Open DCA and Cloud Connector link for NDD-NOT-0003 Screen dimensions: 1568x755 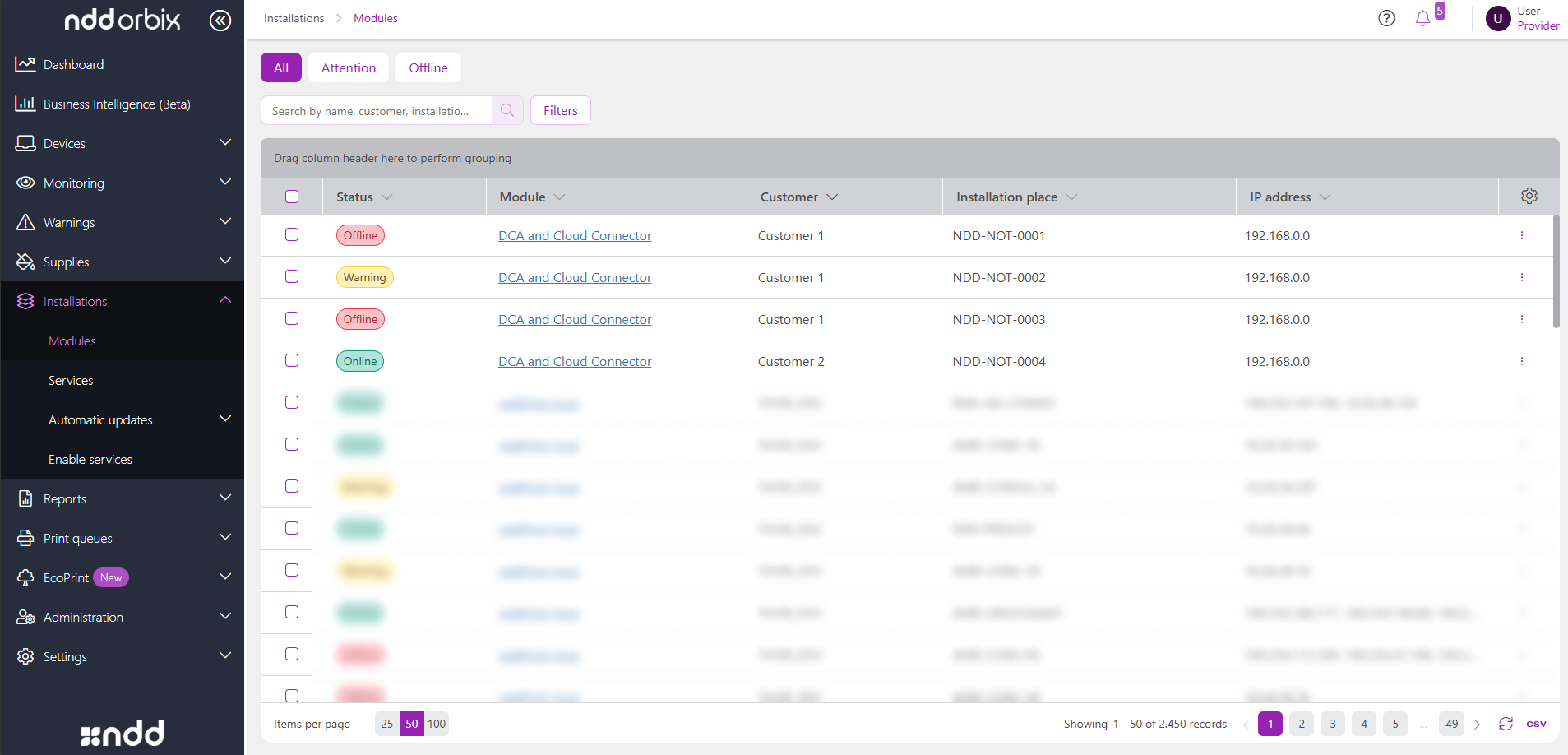click(574, 319)
